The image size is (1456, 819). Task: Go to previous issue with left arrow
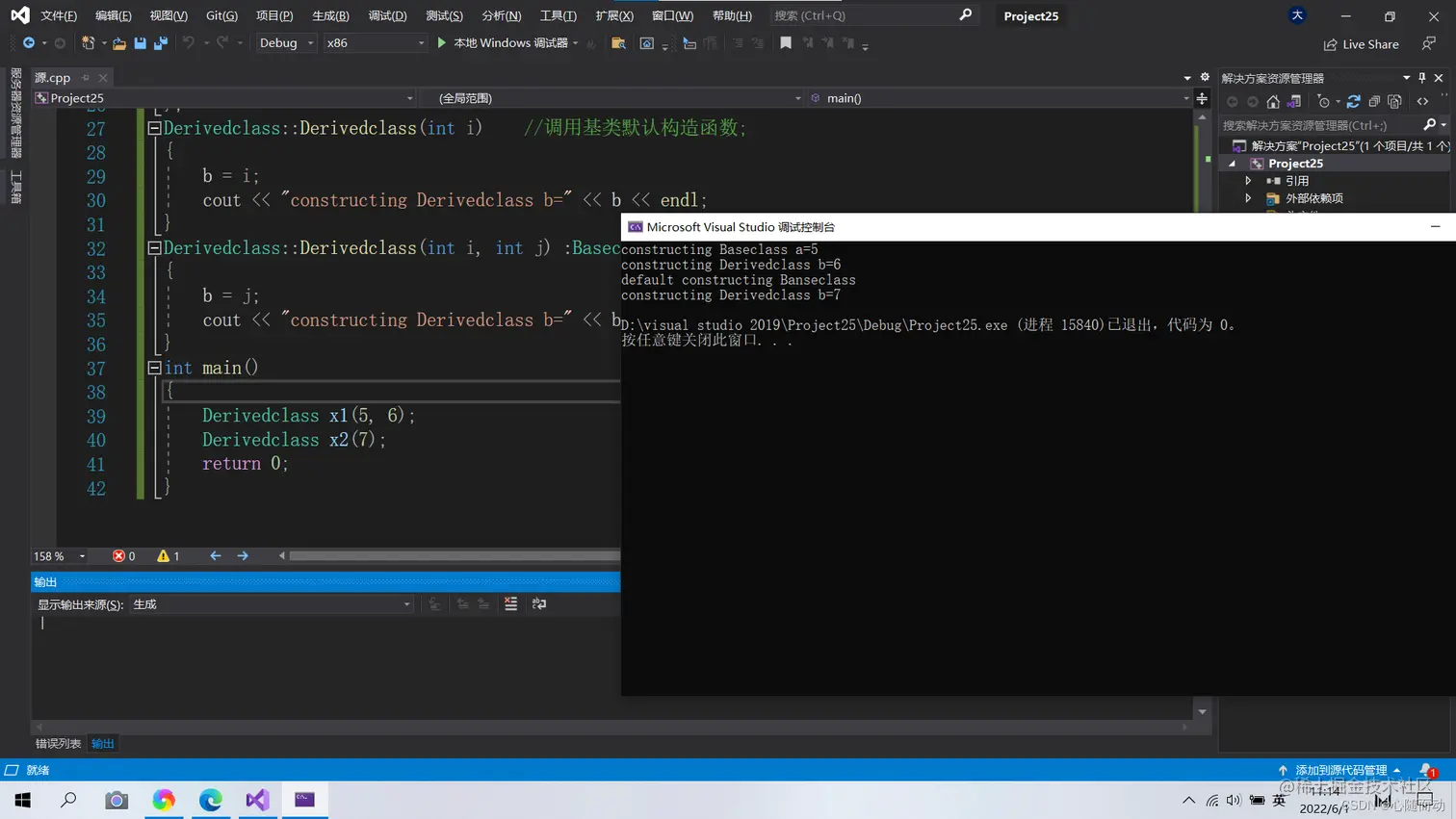[x=216, y=556]
